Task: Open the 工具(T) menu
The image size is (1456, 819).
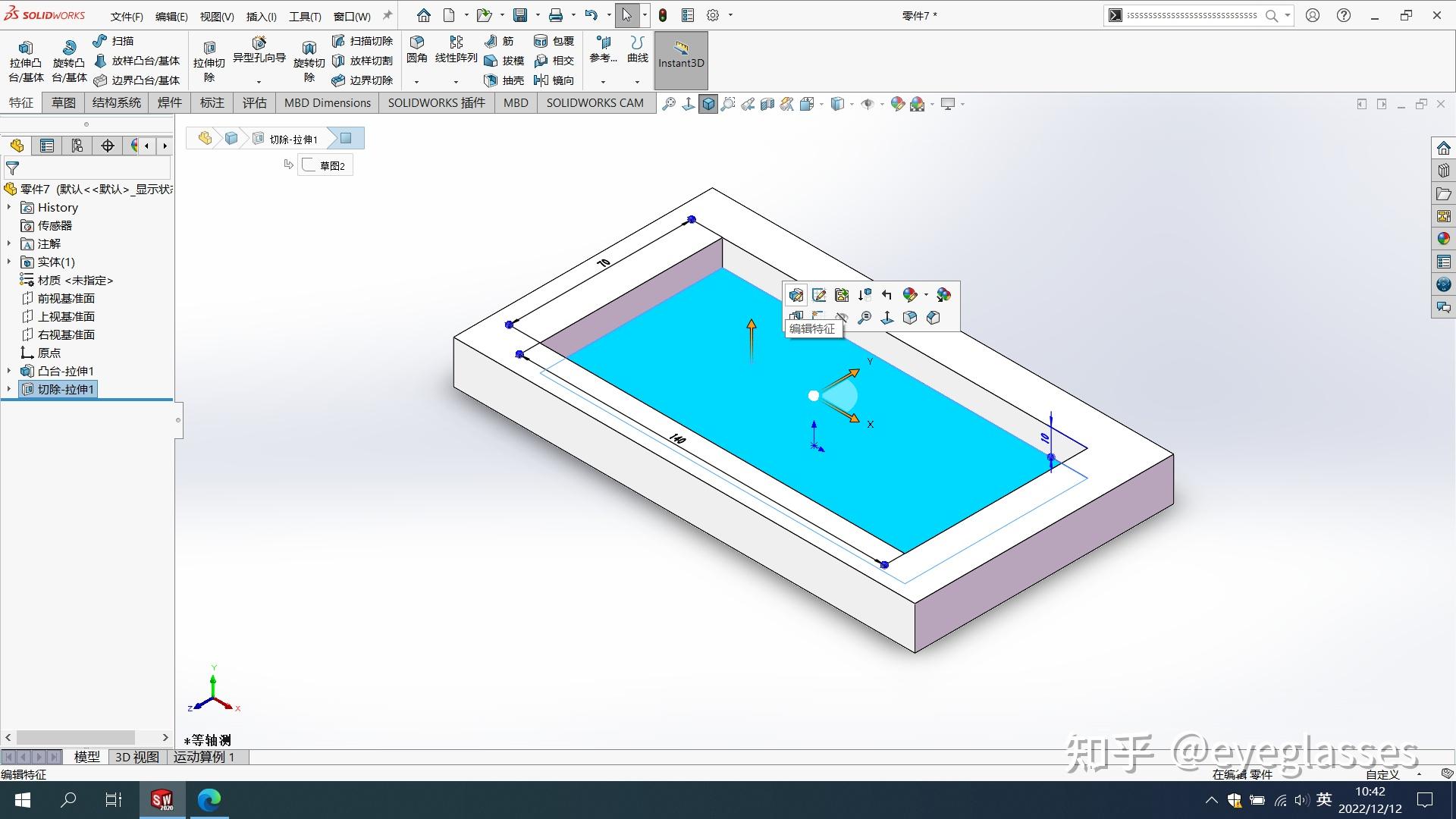Action: coord(305,16)
